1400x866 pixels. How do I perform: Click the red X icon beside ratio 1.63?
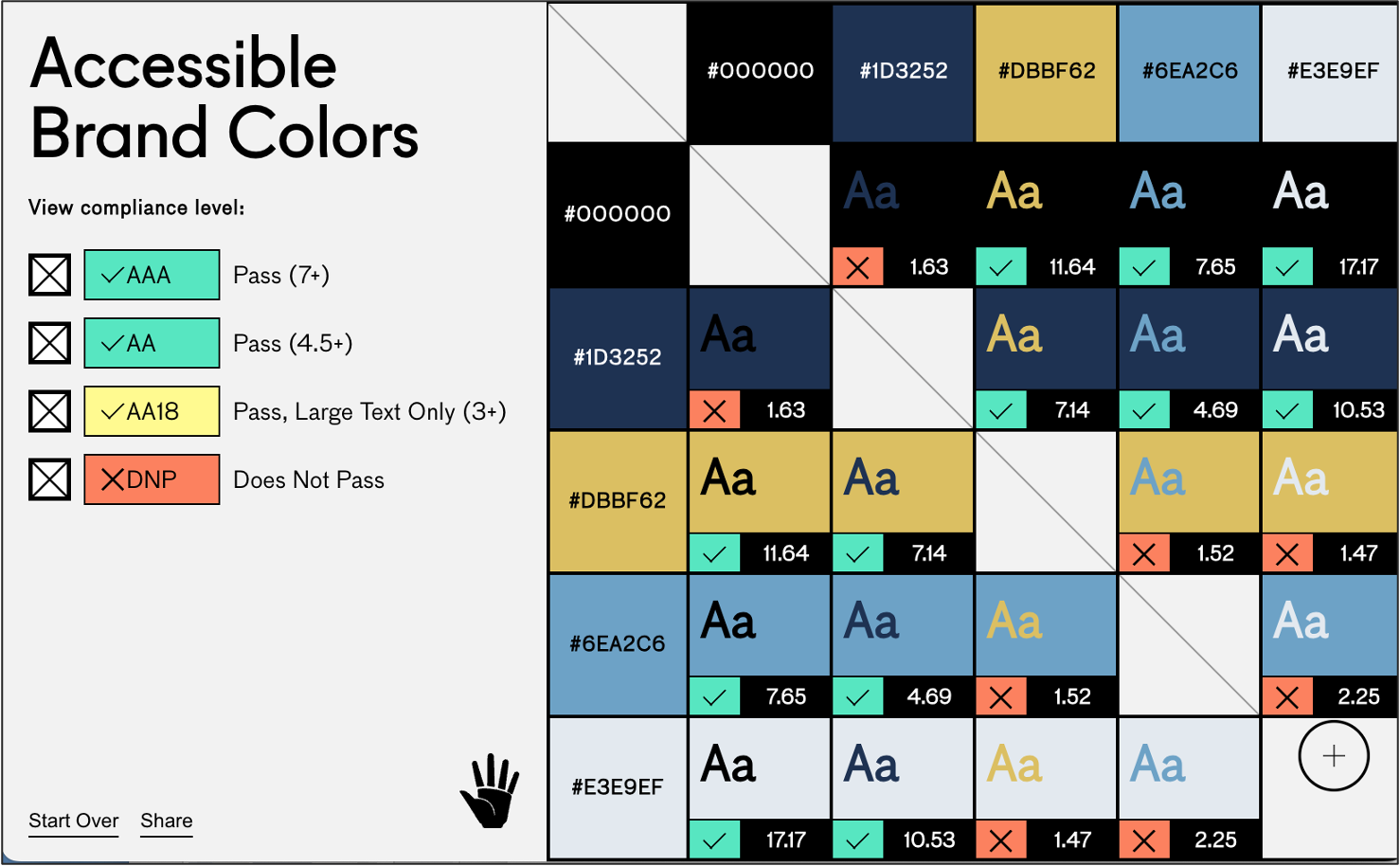click(x=858, y=266)
